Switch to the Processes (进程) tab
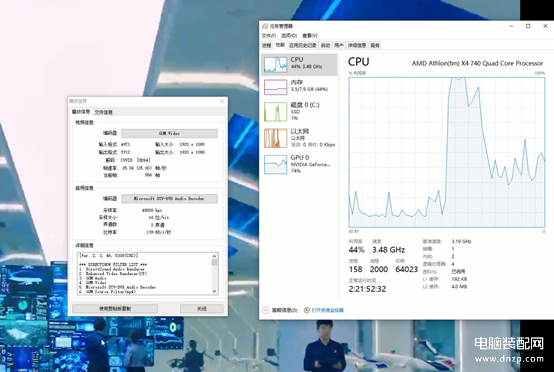Viewport: 554px width, 372px height. pos(267,45)
